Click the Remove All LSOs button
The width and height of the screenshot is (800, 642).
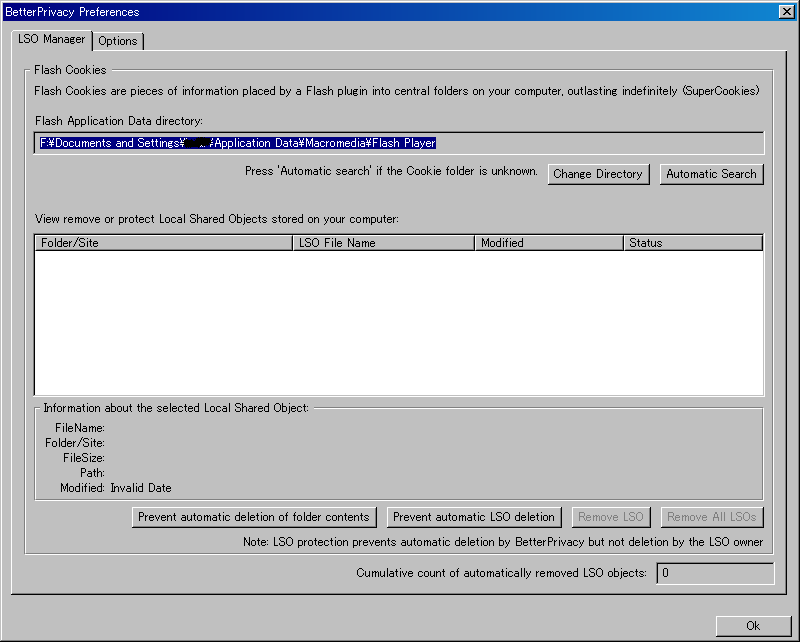(x=713, y=517)
